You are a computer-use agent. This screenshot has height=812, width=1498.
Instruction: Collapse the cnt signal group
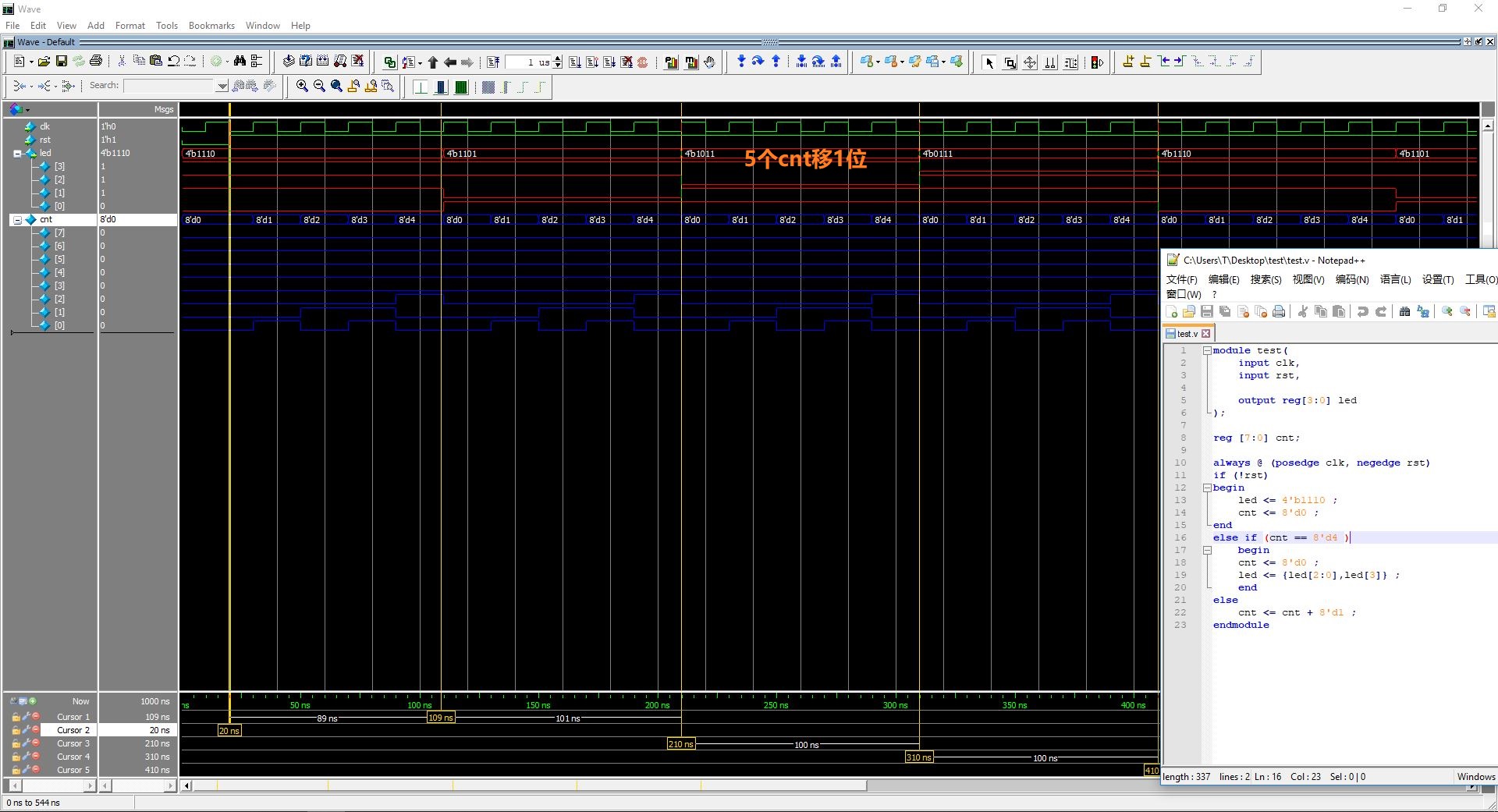[x=17, y=220]
